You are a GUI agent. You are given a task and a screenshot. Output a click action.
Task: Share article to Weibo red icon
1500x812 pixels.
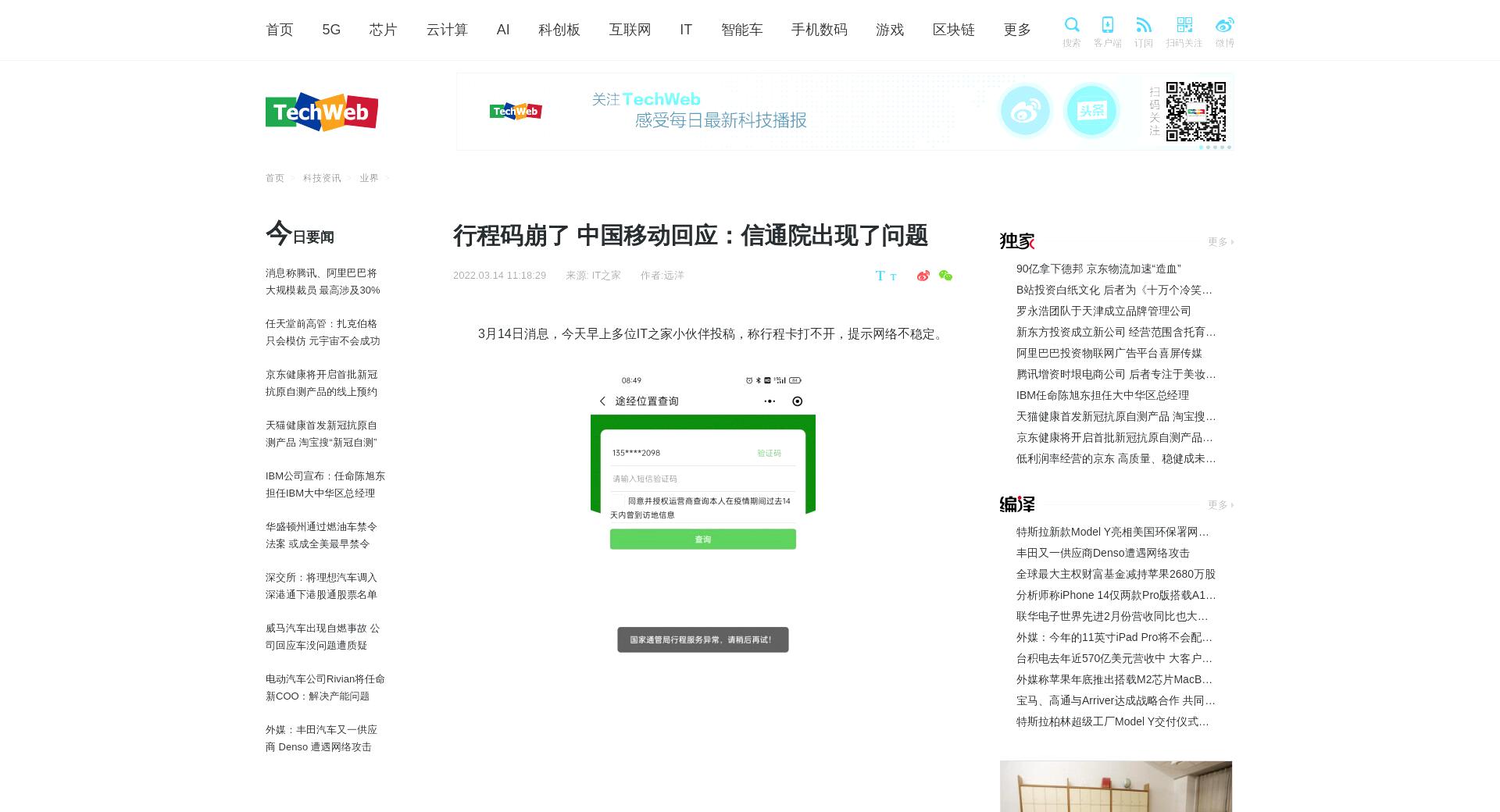[923, 276]
